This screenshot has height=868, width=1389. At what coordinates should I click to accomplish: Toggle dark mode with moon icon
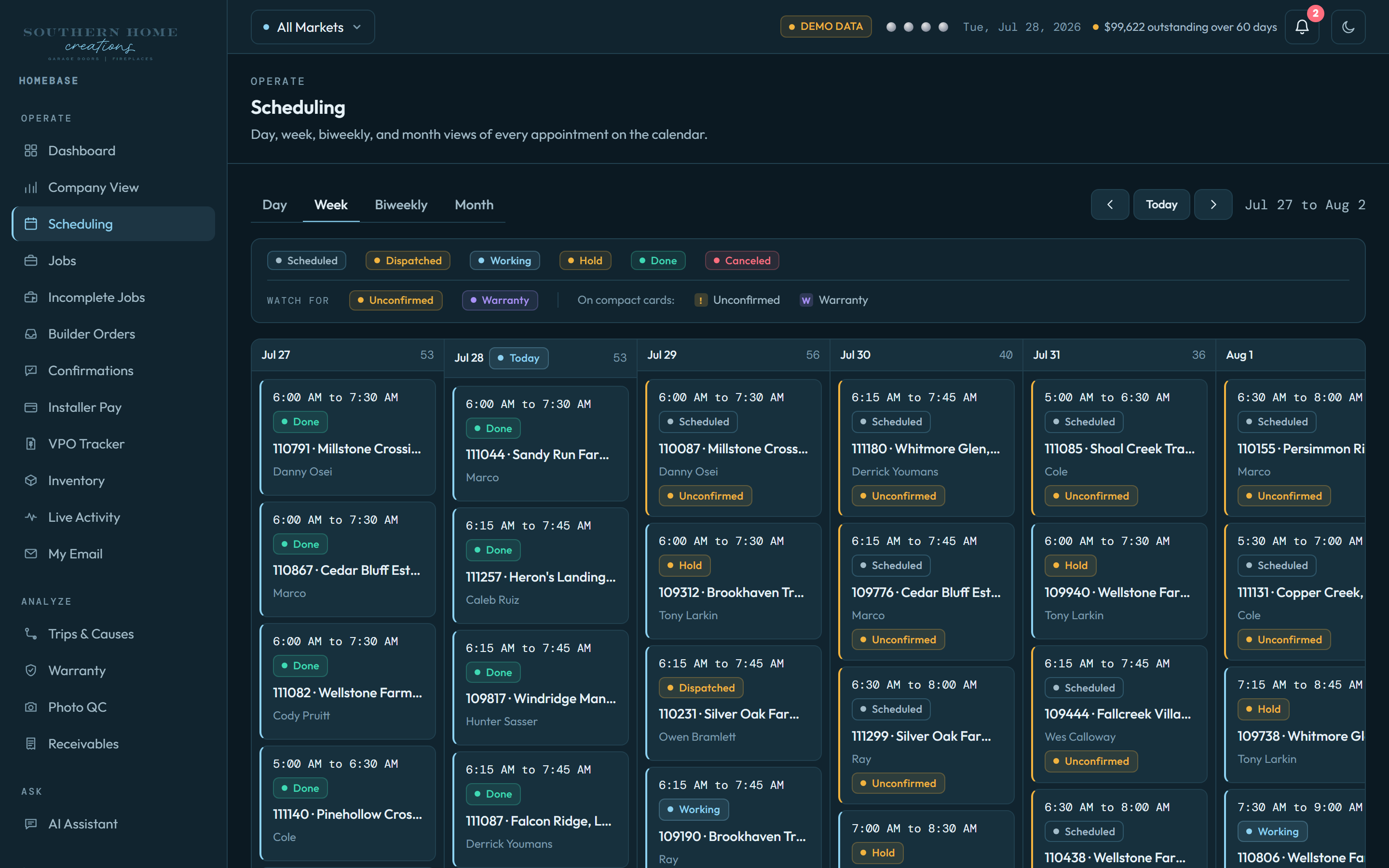1348,27
